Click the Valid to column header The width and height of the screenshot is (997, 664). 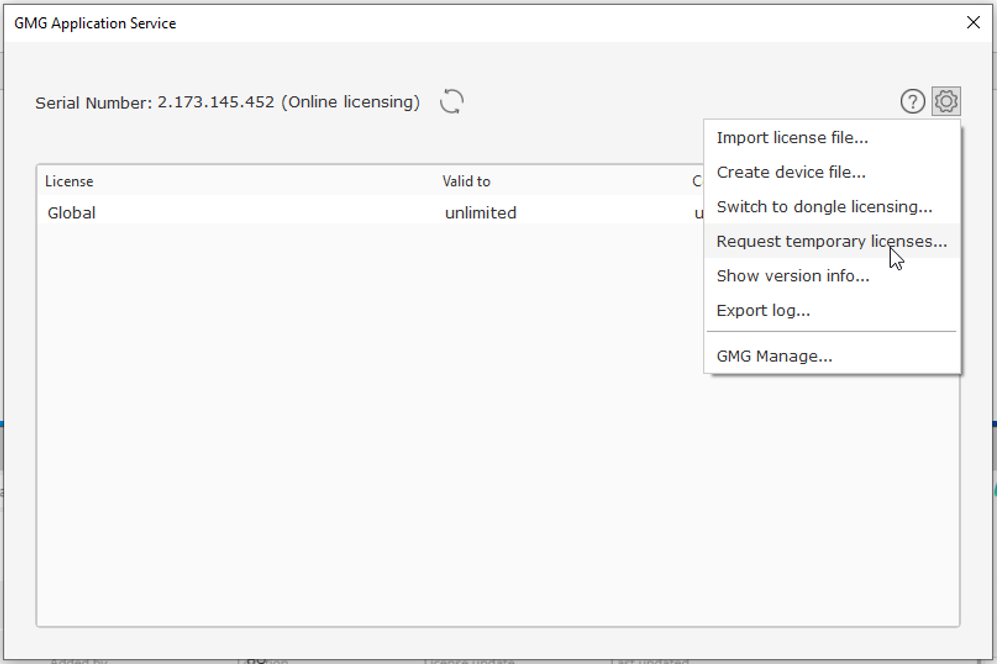point(466,181)
